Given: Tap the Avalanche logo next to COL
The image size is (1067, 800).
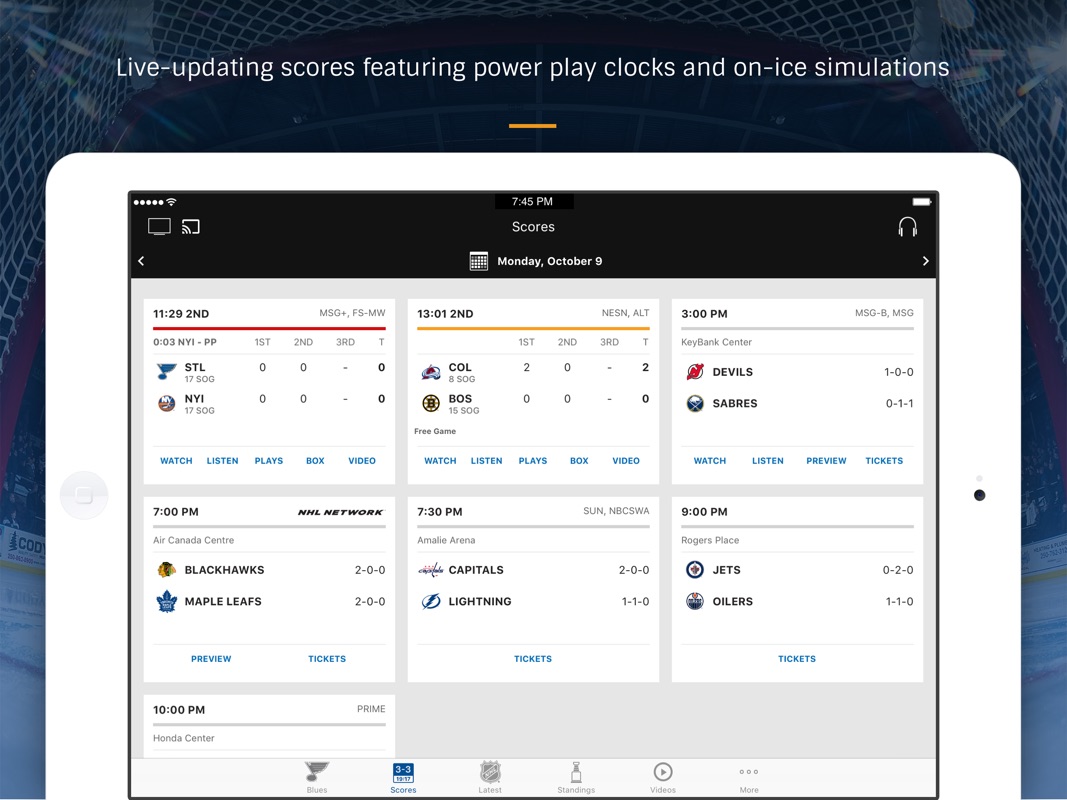Looking at the screenshot, I should [x=431, y=371].
